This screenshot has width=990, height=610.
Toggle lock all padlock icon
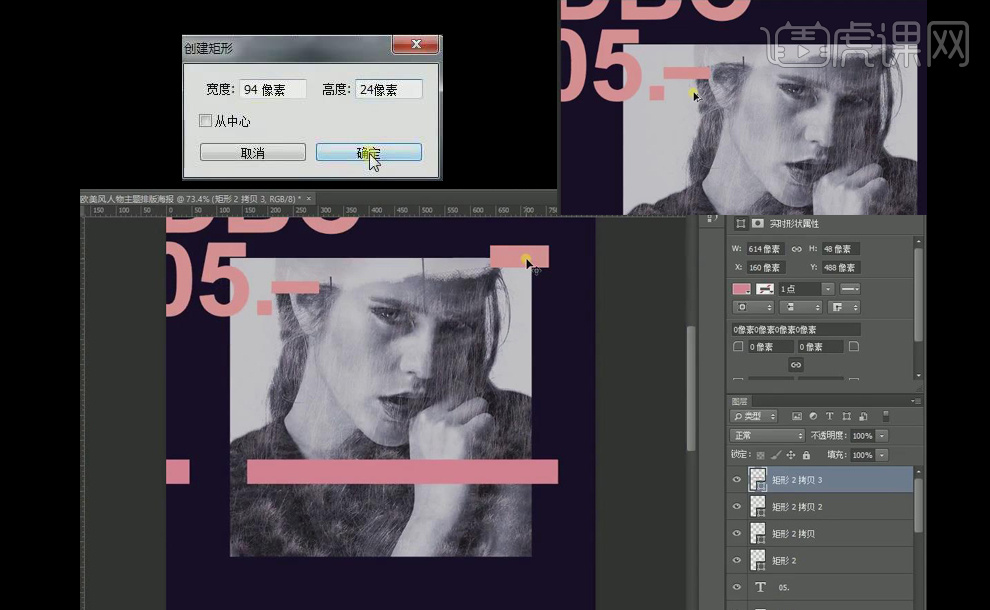click(x=806, y=455)
